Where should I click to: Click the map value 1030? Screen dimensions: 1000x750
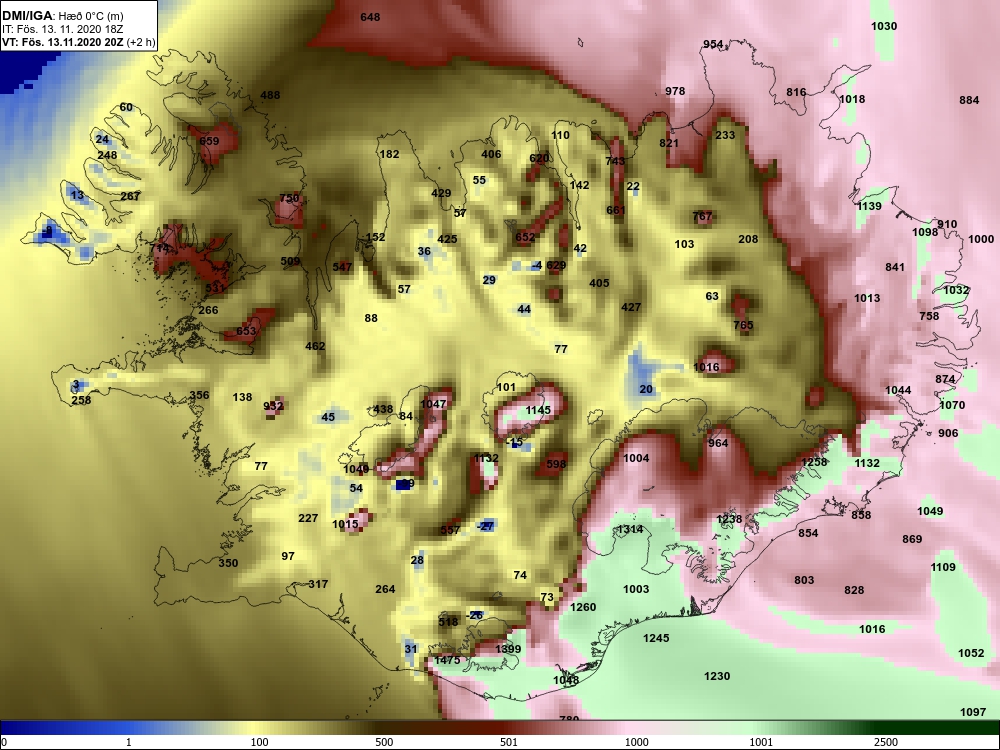point(884,26)
